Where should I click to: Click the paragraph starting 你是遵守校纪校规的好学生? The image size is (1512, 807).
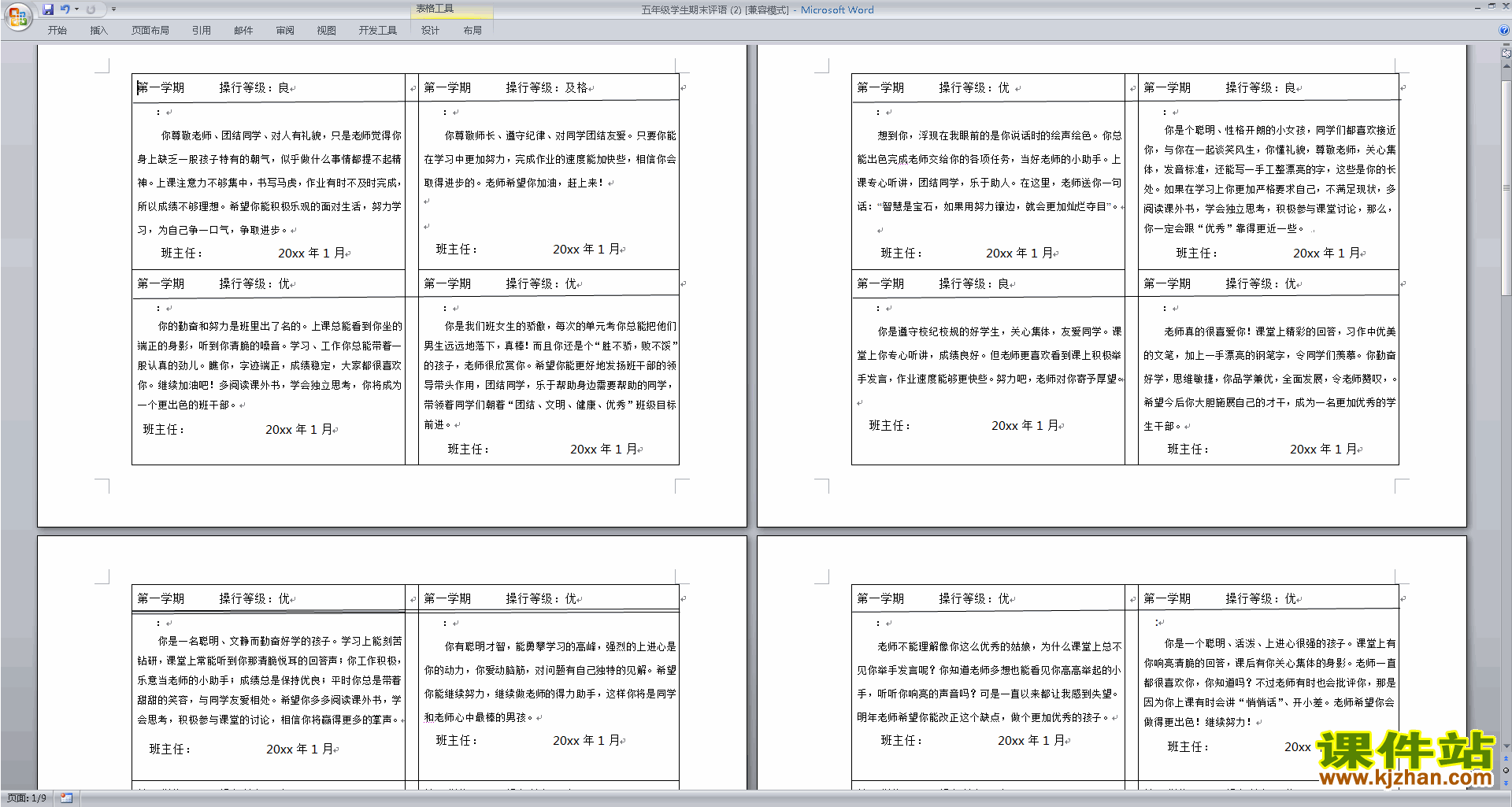pyautogui.click(x=990, y=355)
